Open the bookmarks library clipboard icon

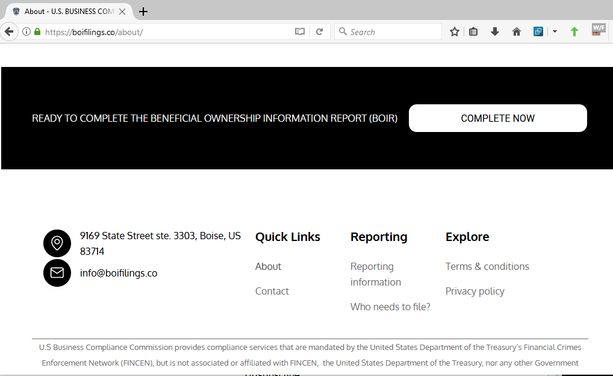473,32
